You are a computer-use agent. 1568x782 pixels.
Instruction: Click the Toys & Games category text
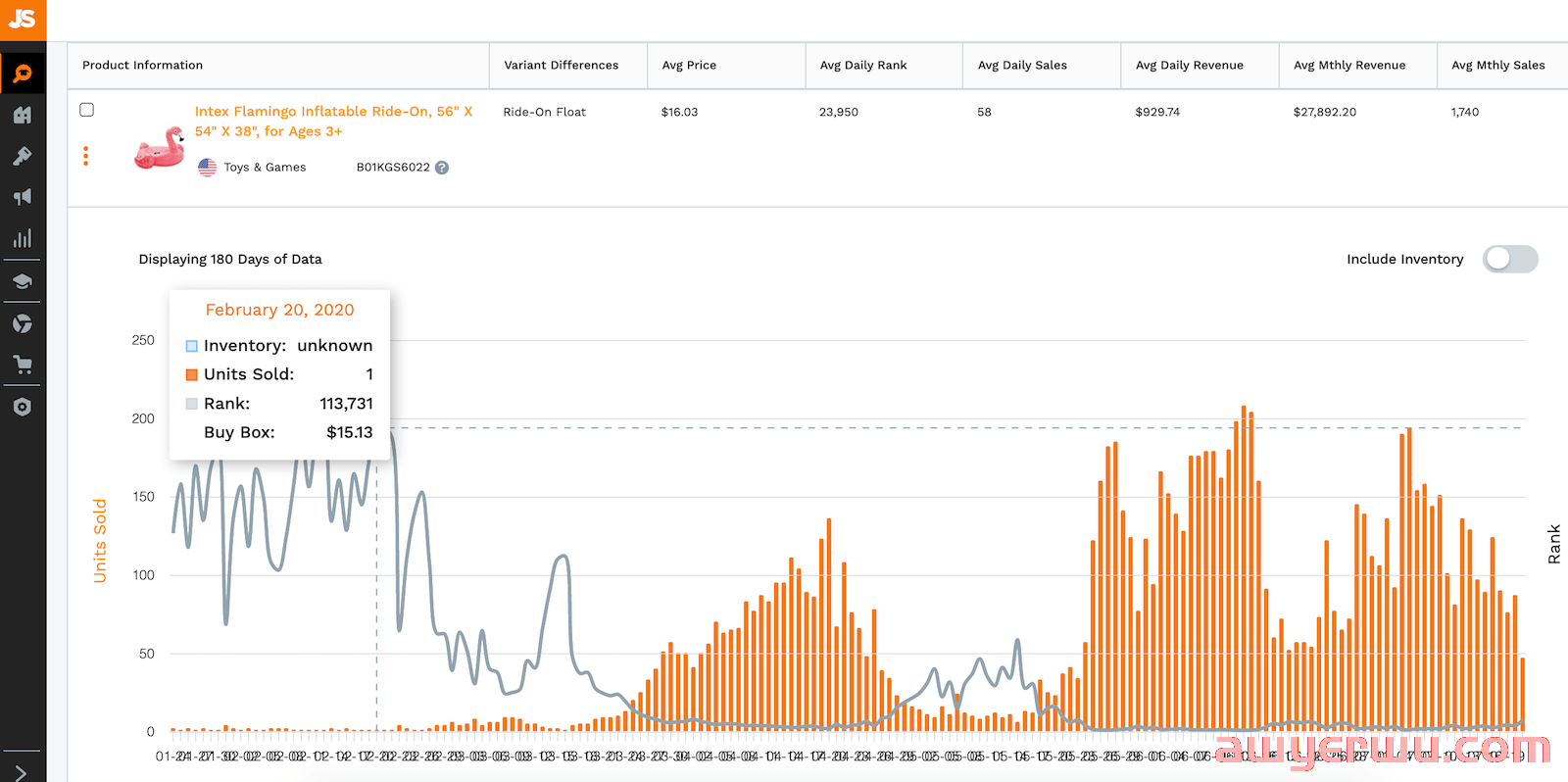(x=265, y=168)
